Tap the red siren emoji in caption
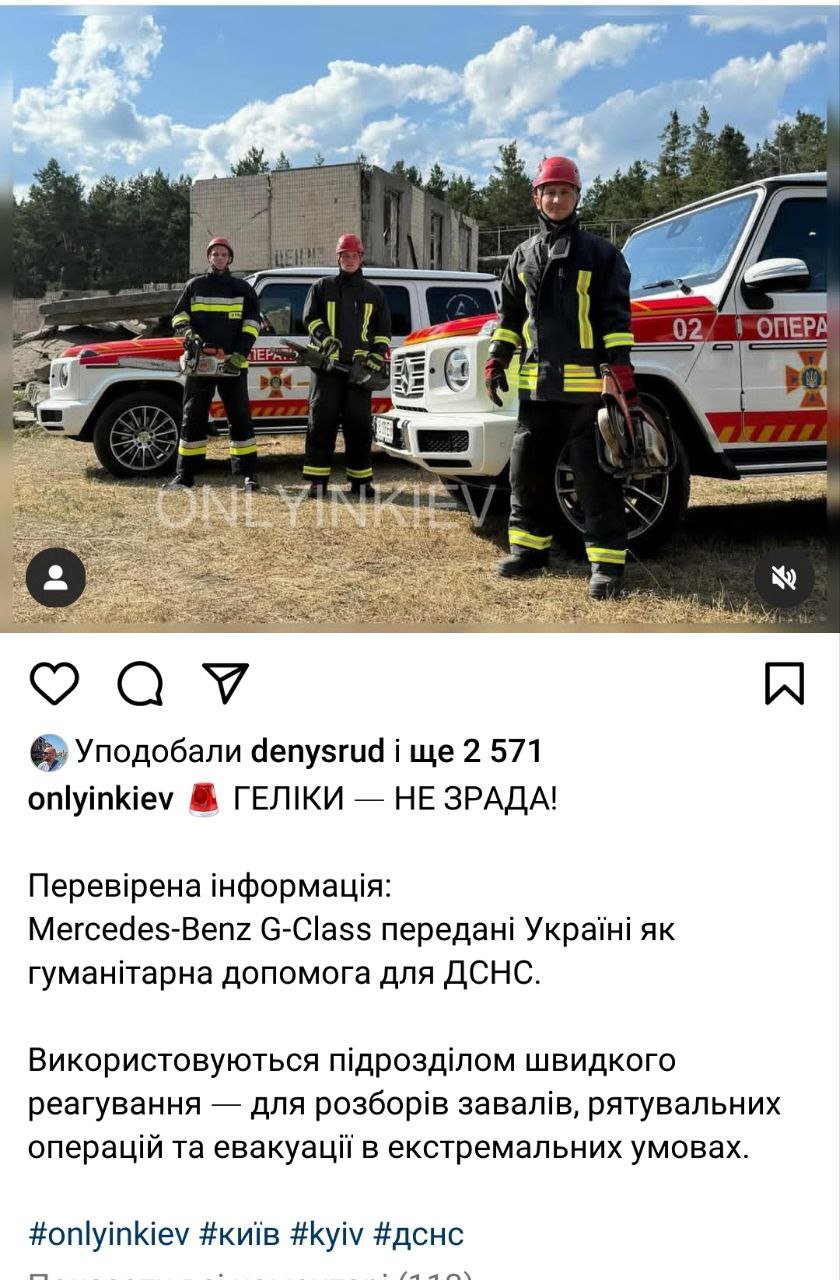 coord(204,799)
